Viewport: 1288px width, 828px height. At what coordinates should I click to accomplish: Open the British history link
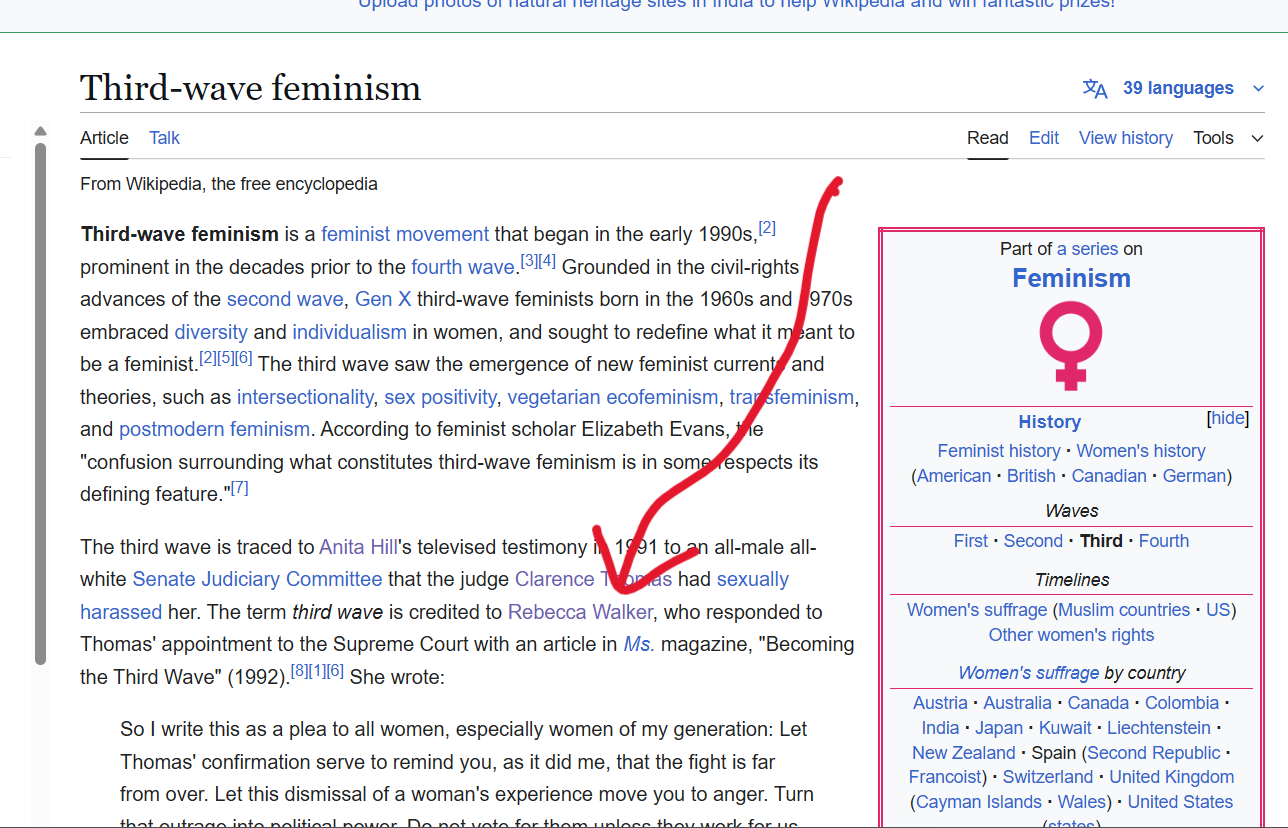click(1031, 476)
